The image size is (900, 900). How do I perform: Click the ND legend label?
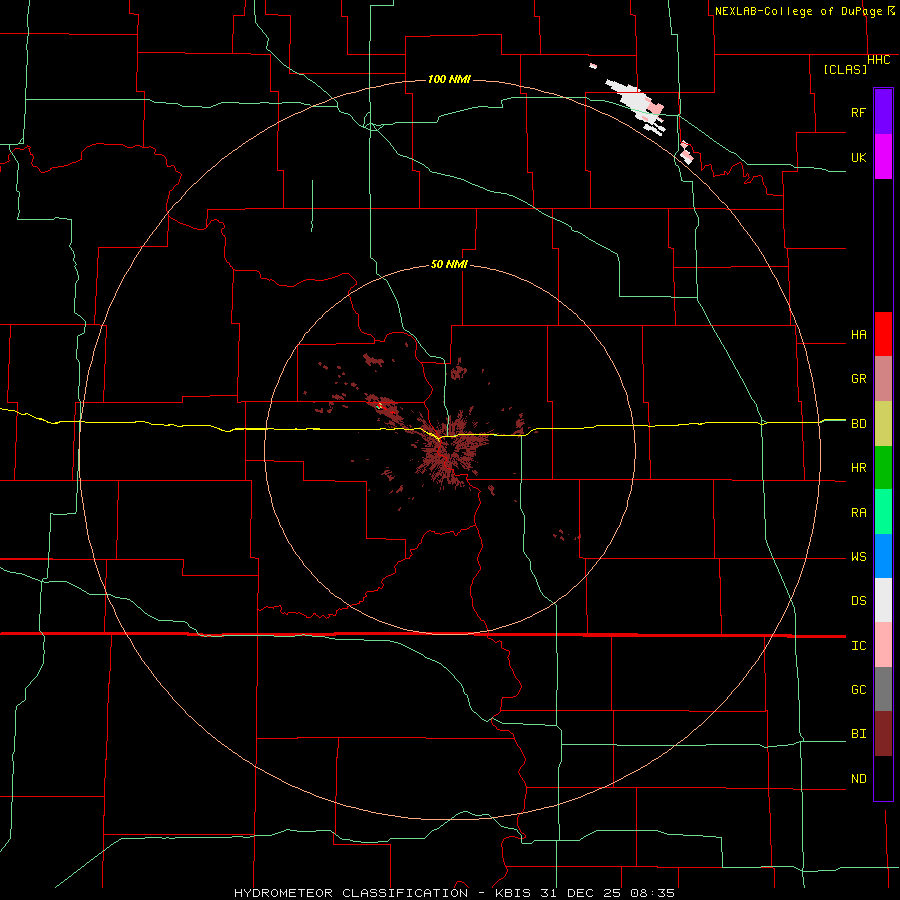pos(858,779)
